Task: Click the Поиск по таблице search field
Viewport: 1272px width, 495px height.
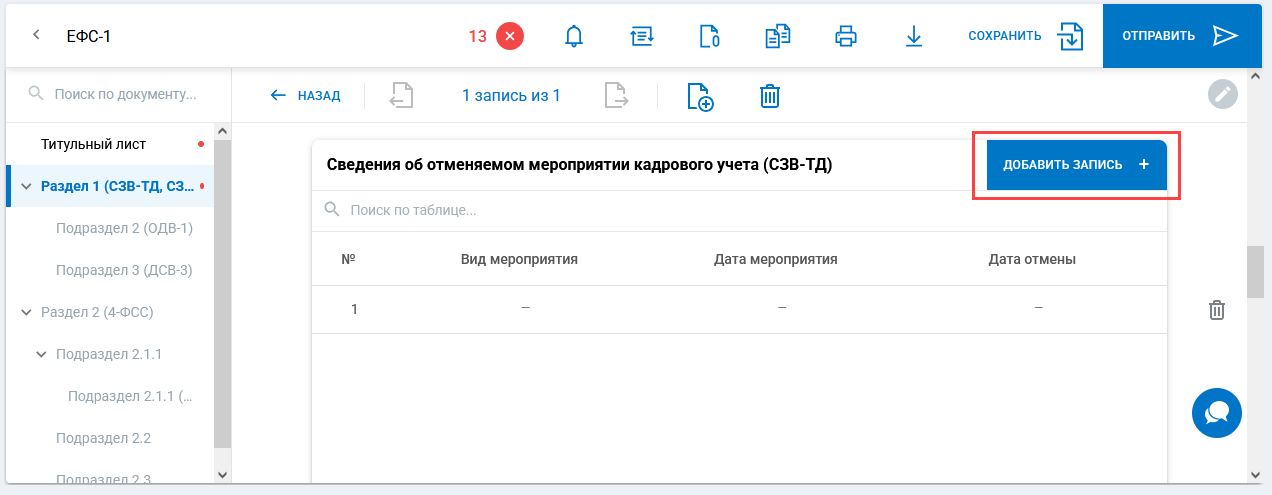Action: coord(740,211)
